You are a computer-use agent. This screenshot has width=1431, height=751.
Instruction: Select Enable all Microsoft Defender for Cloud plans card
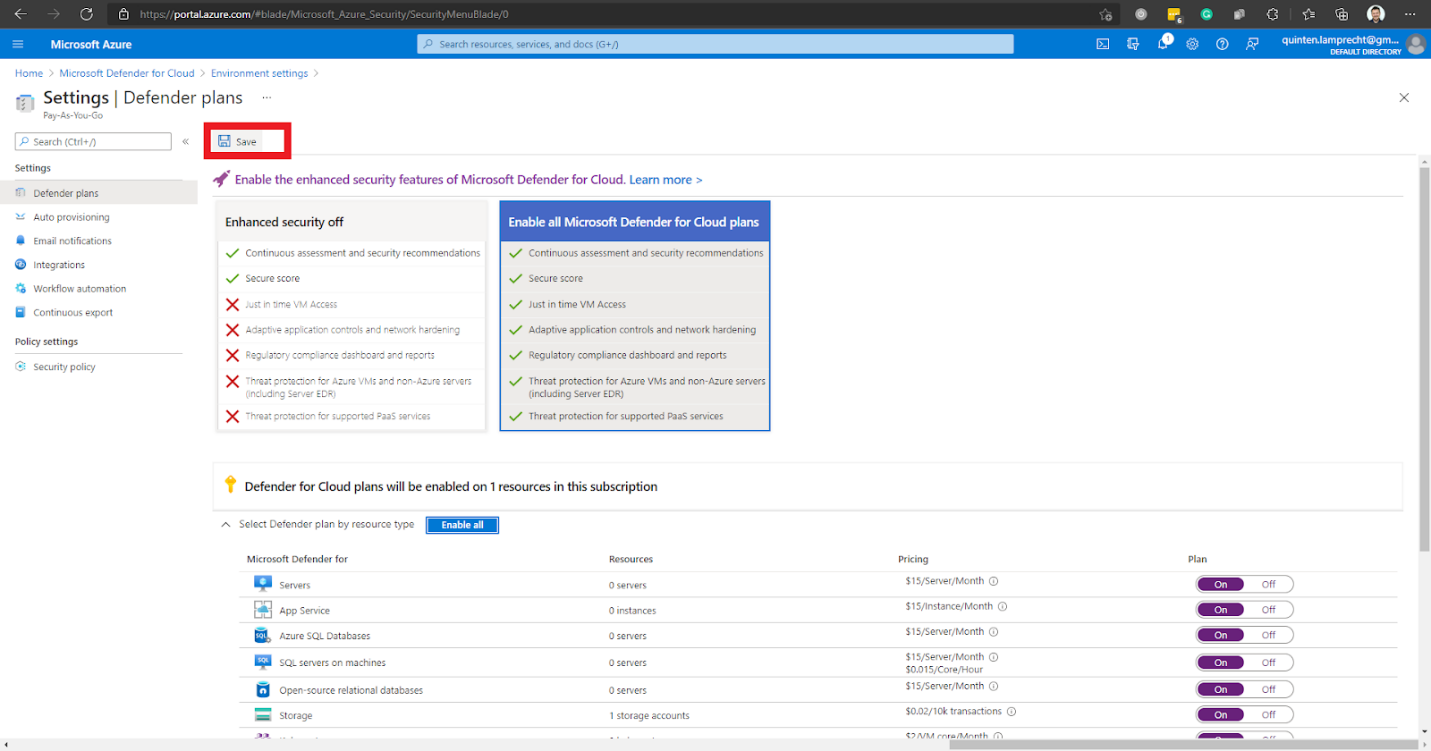pos(635,316)
